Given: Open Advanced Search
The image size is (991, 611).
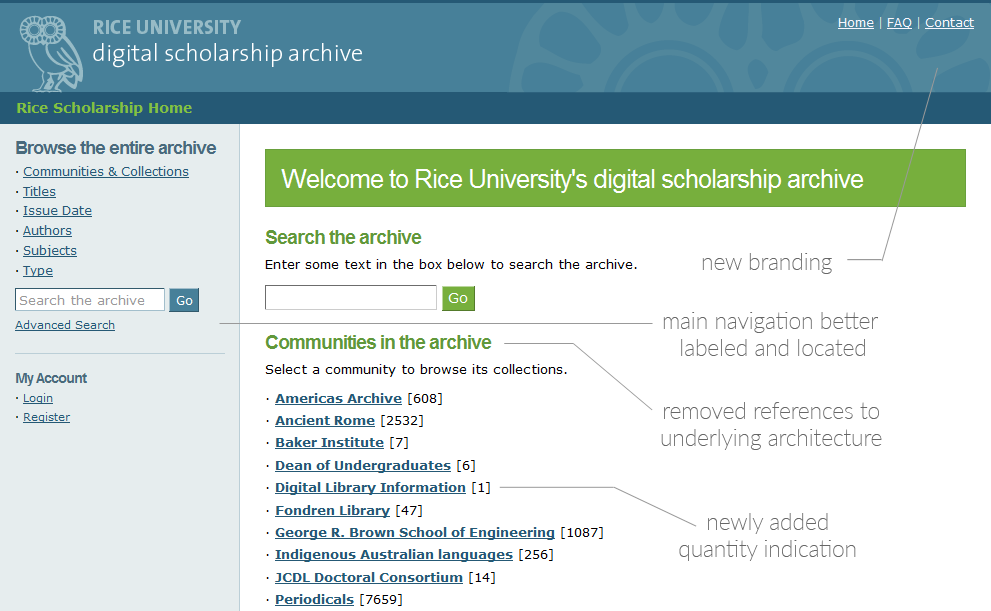Looking at the screenshot, I should [65, 325].
